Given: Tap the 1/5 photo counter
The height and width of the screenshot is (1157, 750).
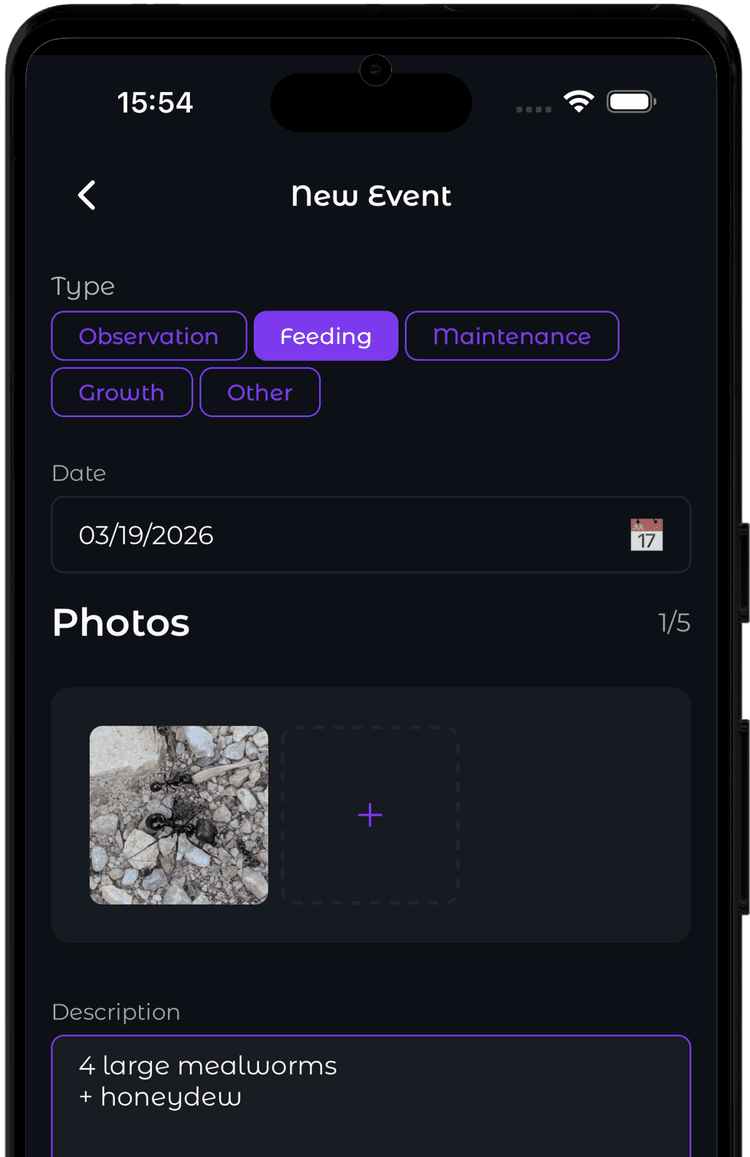Looking at the screenshot, I should pos(674,623).
